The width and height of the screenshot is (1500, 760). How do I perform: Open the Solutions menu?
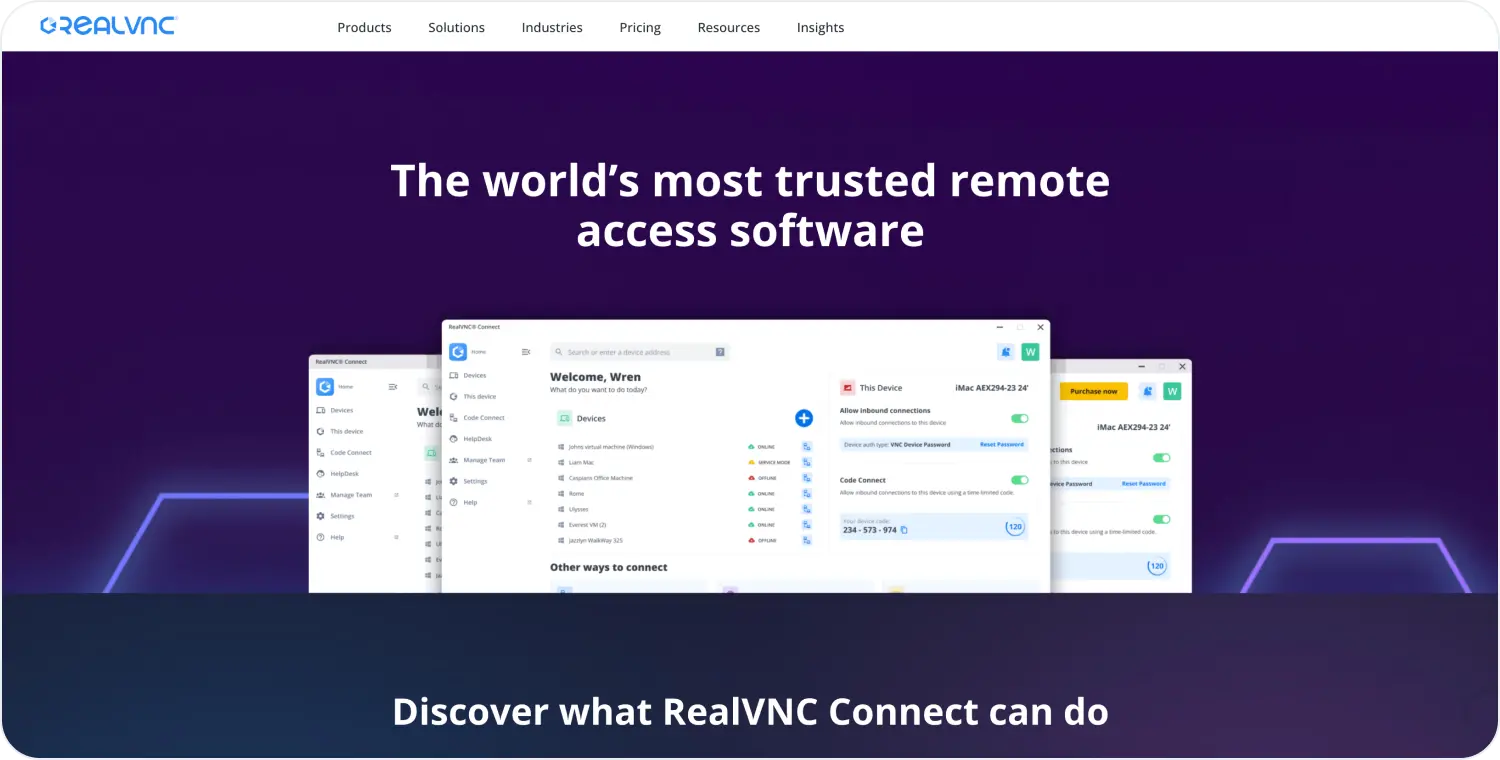456,27
